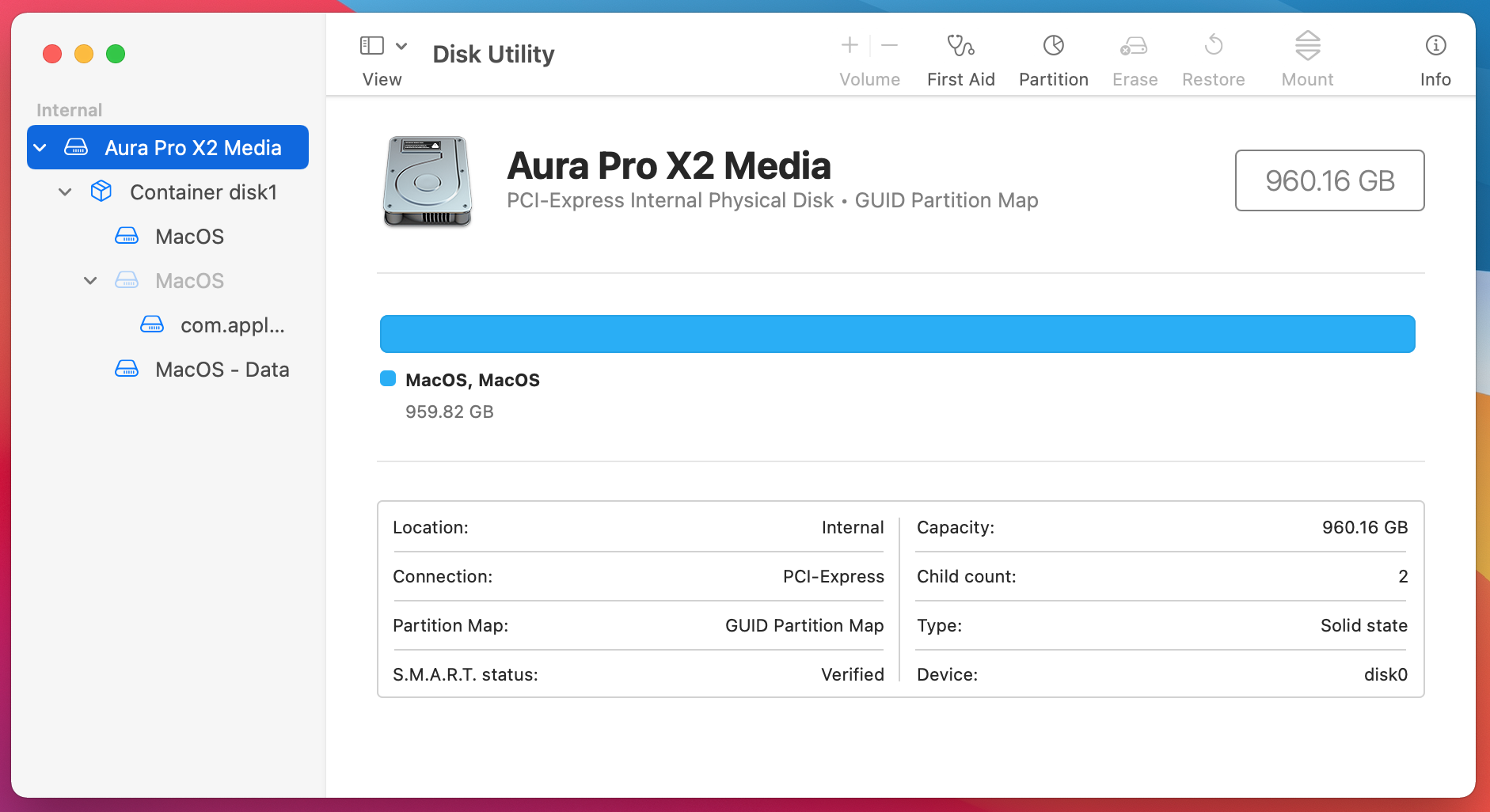Click the Restore arrow icon
The width and height of the screenshot is (1490, 812).
(1213, 45)
